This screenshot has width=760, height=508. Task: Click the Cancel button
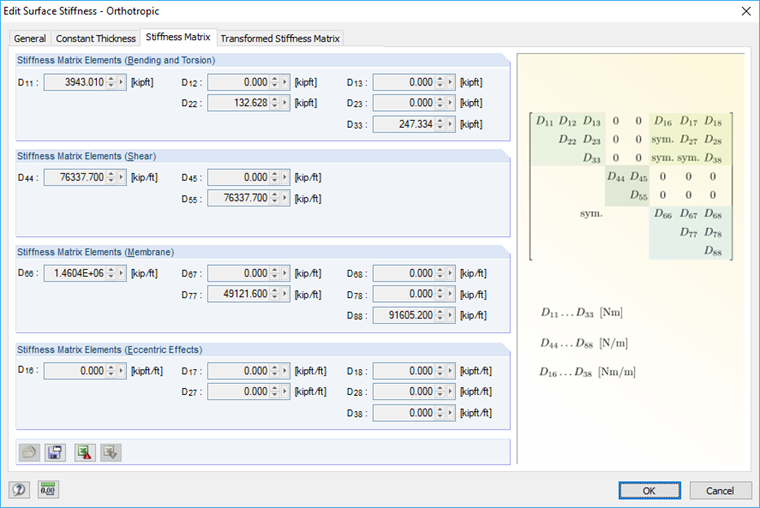pos(720,491)
